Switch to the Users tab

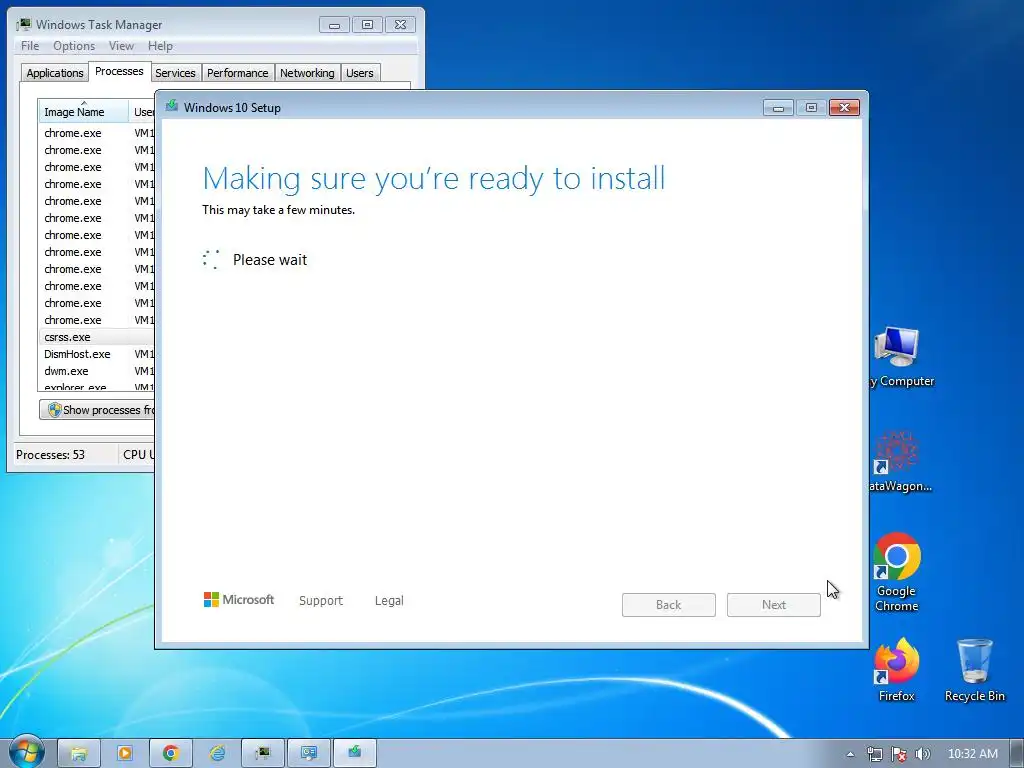tap(360, 72)
